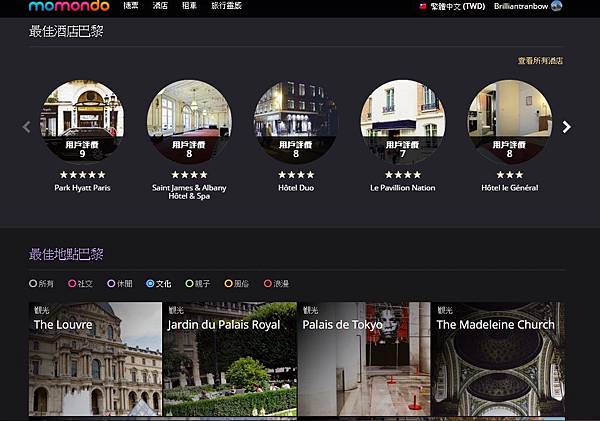This screenshot has width=600, height=421.
Task: Open the 旅行靈感 travel inspiration menu
Action: point(227,6)
